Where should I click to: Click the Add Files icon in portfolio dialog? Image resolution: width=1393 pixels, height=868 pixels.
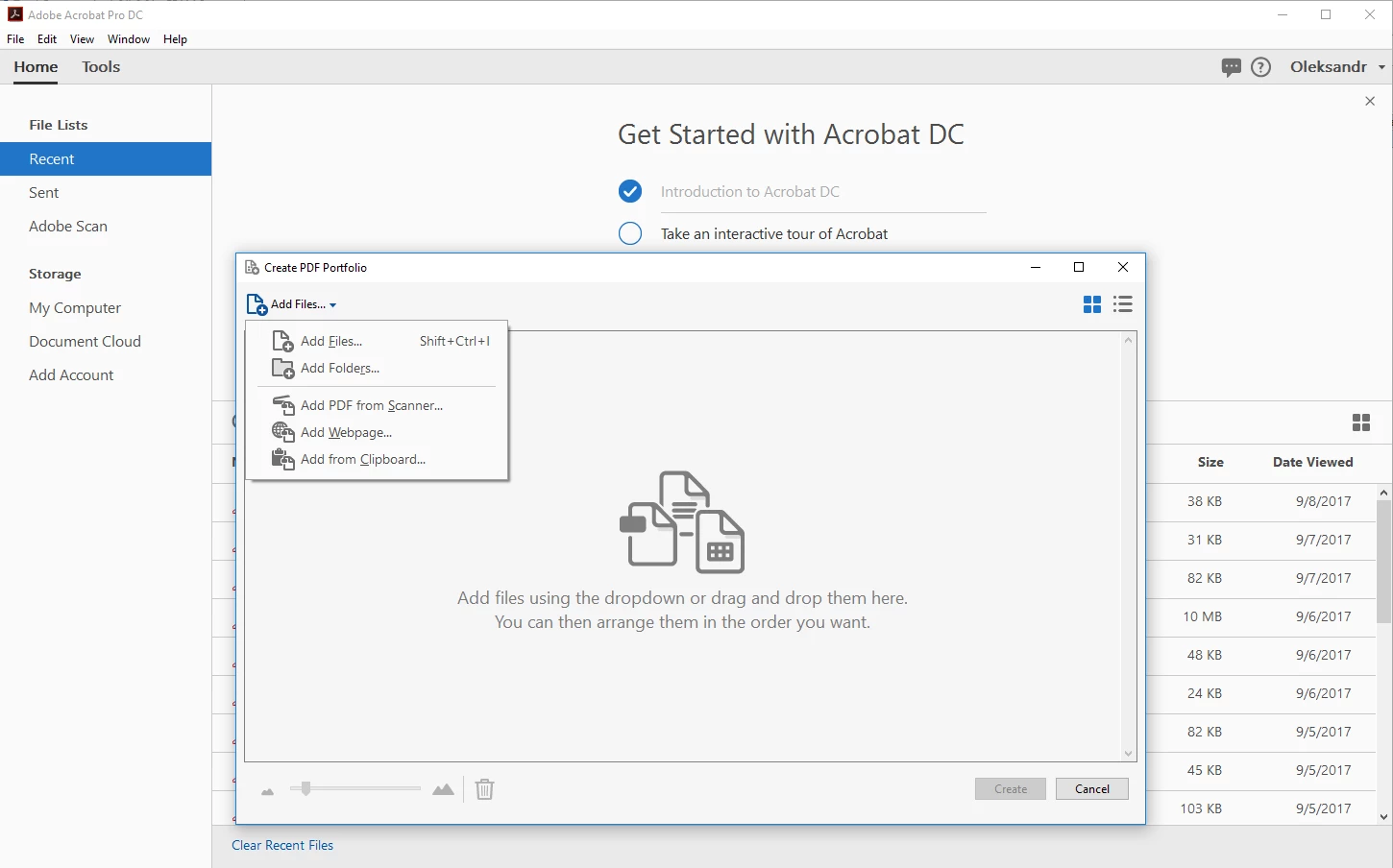click(x=257, y=304)
